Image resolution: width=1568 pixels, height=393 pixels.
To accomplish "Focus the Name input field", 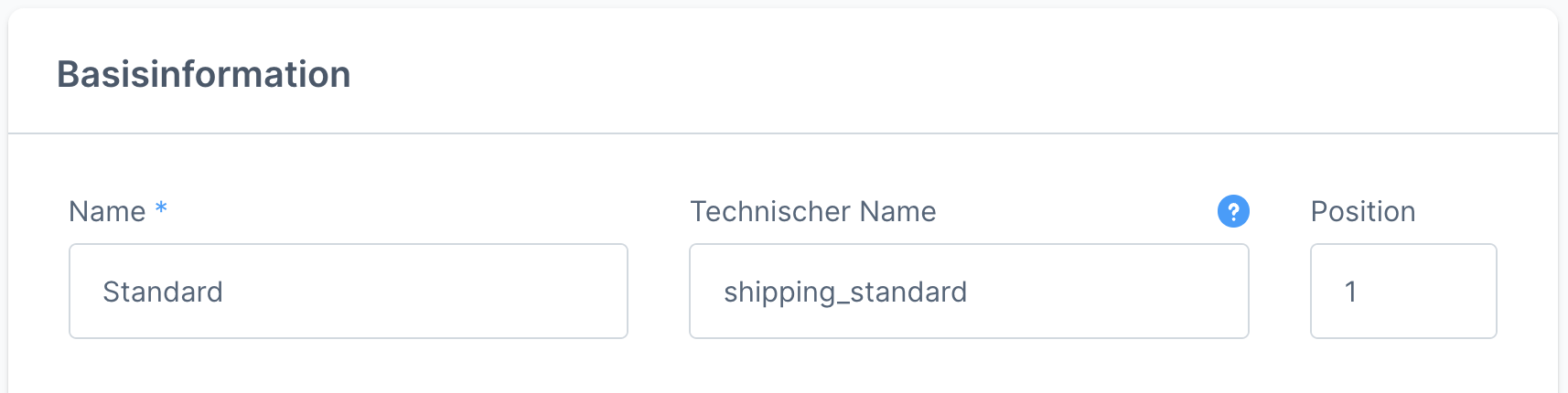I will click(348, 291).
